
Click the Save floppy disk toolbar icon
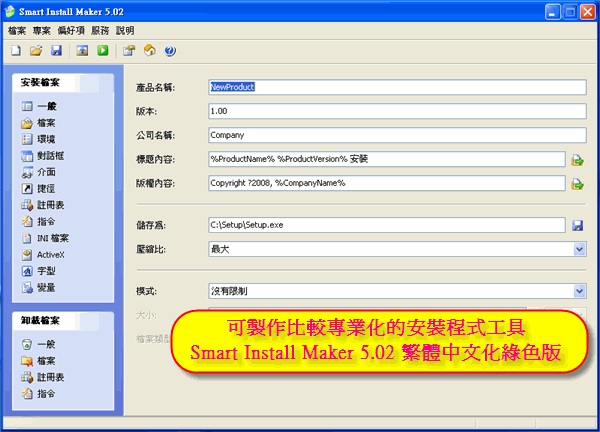55,50
